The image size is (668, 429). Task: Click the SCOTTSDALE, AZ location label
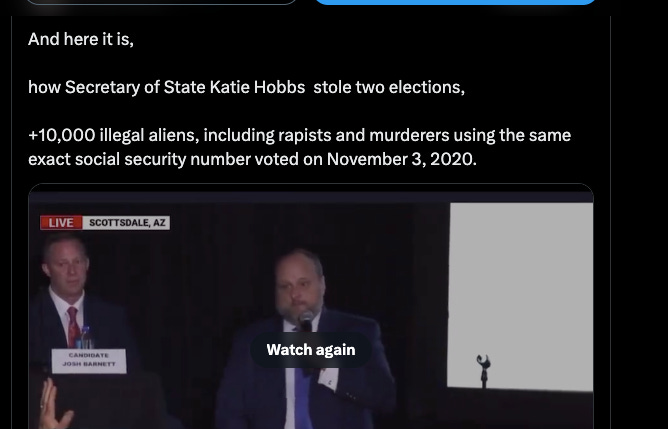pyautogui.click(x=127, y=223)
